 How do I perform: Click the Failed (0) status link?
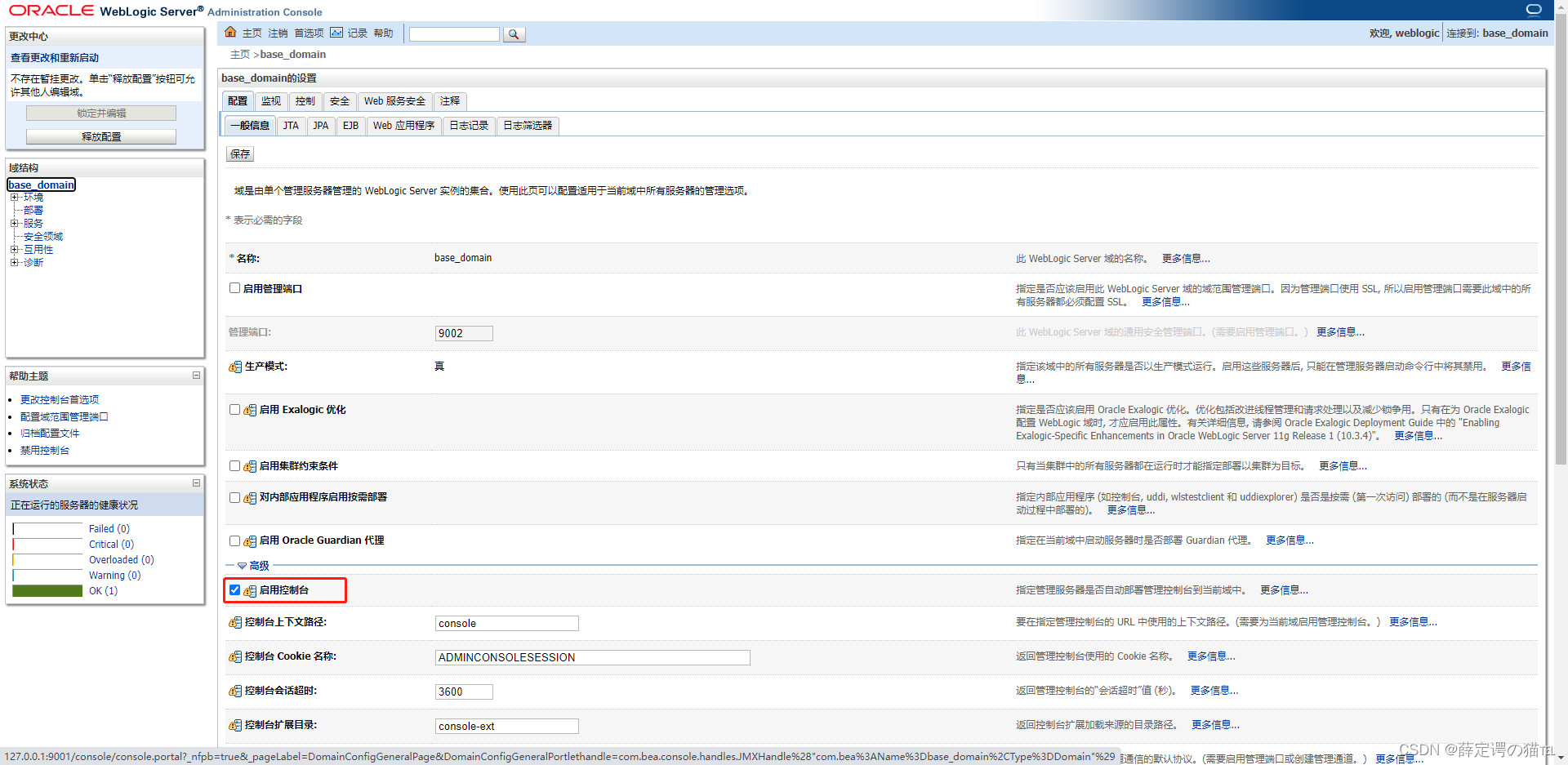tap(109, 529)
